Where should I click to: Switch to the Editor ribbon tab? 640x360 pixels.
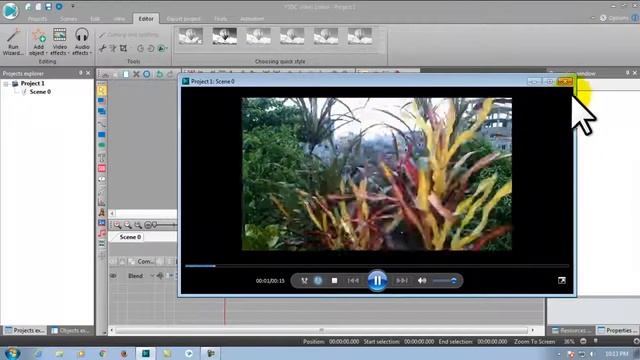point(146,18)
